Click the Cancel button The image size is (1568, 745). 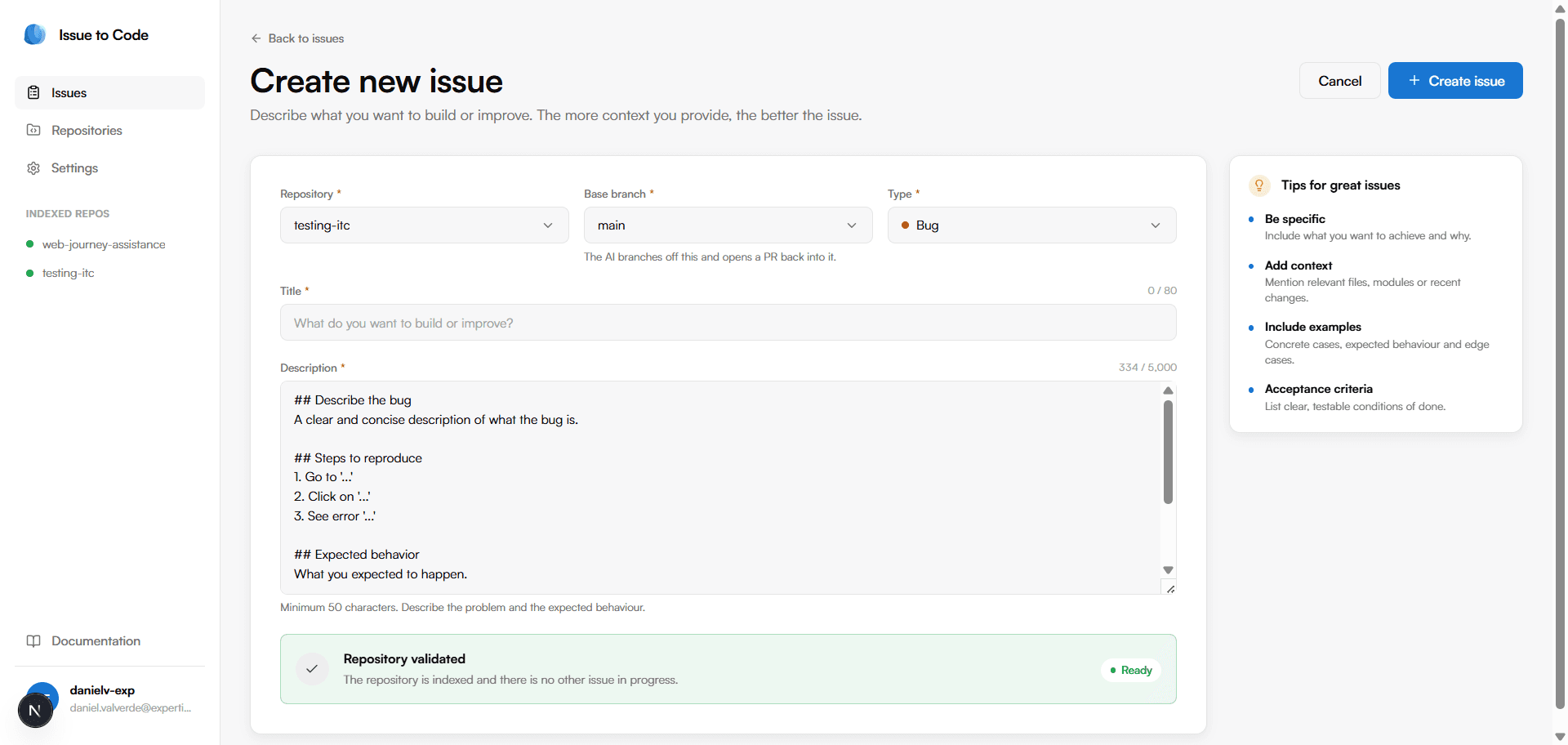1339,80
